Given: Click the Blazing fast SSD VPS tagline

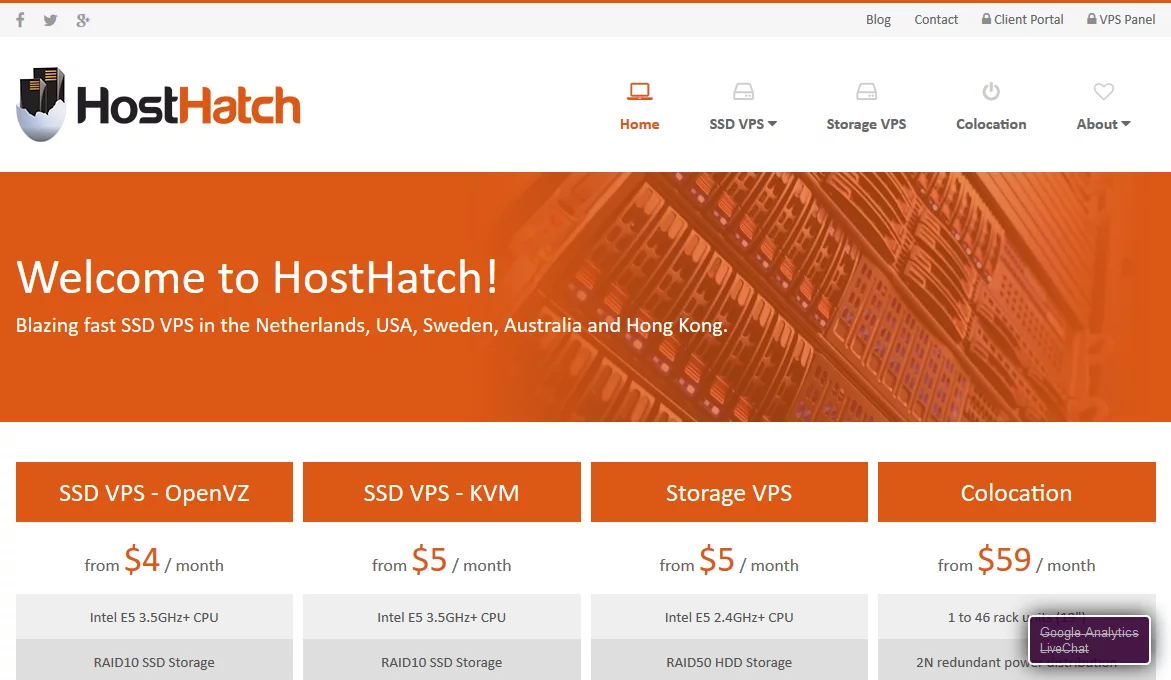Looking at the screenshot, I should tap(371, 325).
